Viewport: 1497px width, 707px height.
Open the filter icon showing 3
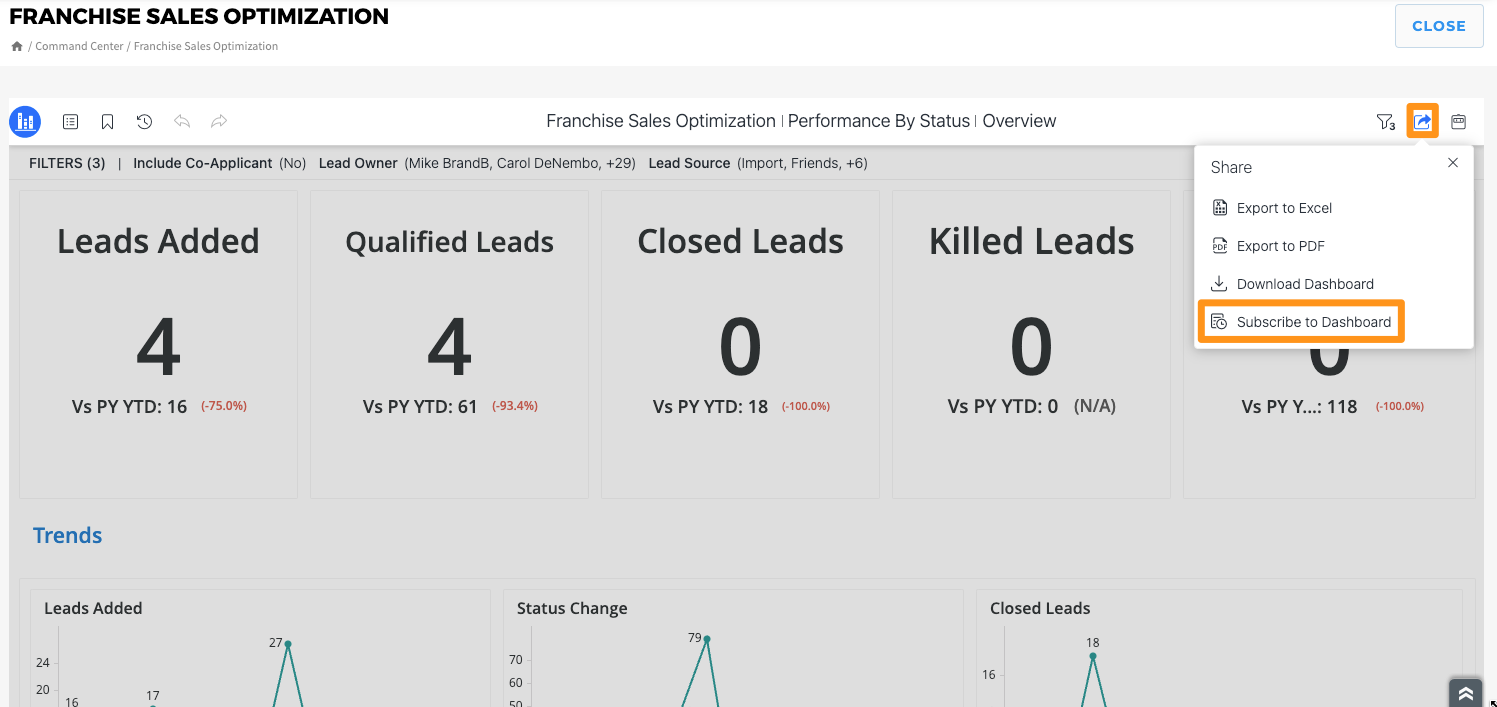pyautogui.click(x=1385, y=122)
